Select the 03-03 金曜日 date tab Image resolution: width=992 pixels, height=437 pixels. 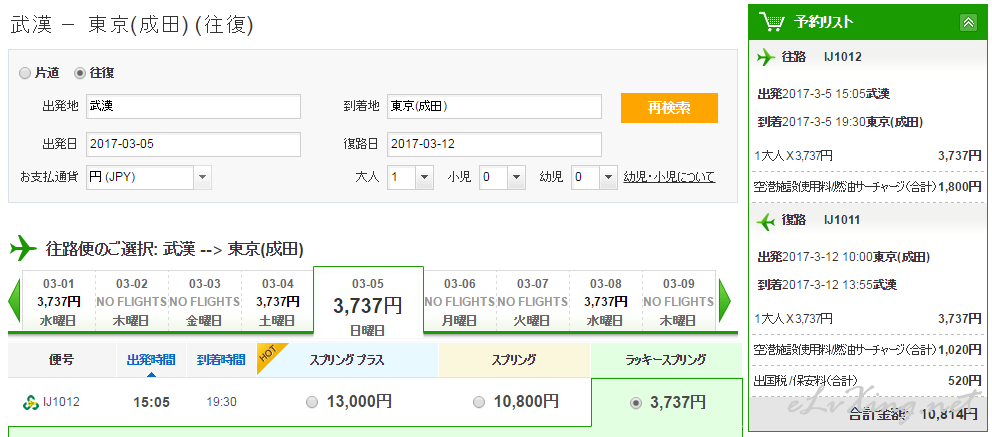[205, 302]
